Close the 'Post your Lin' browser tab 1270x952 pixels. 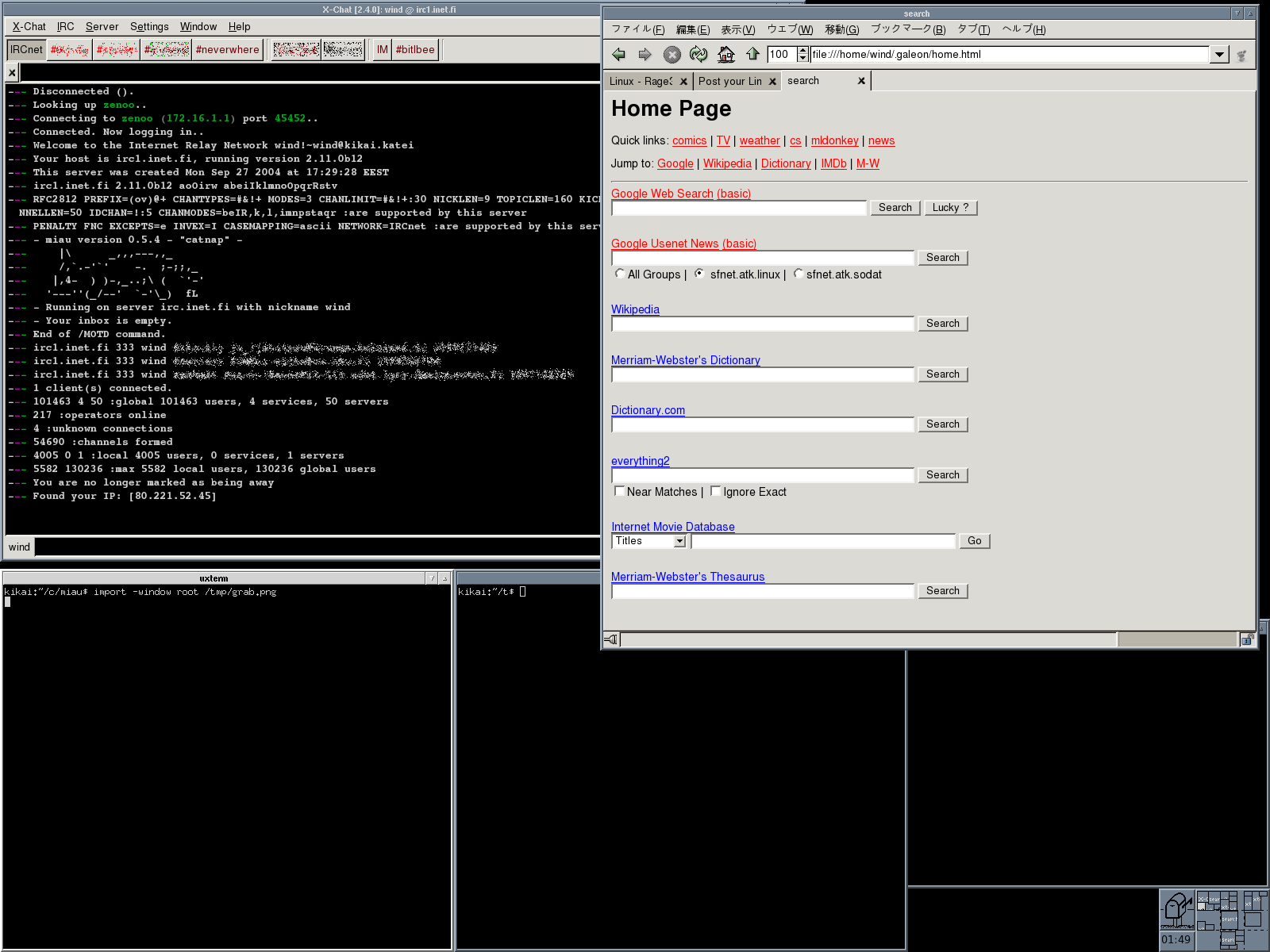coord(772,82)
